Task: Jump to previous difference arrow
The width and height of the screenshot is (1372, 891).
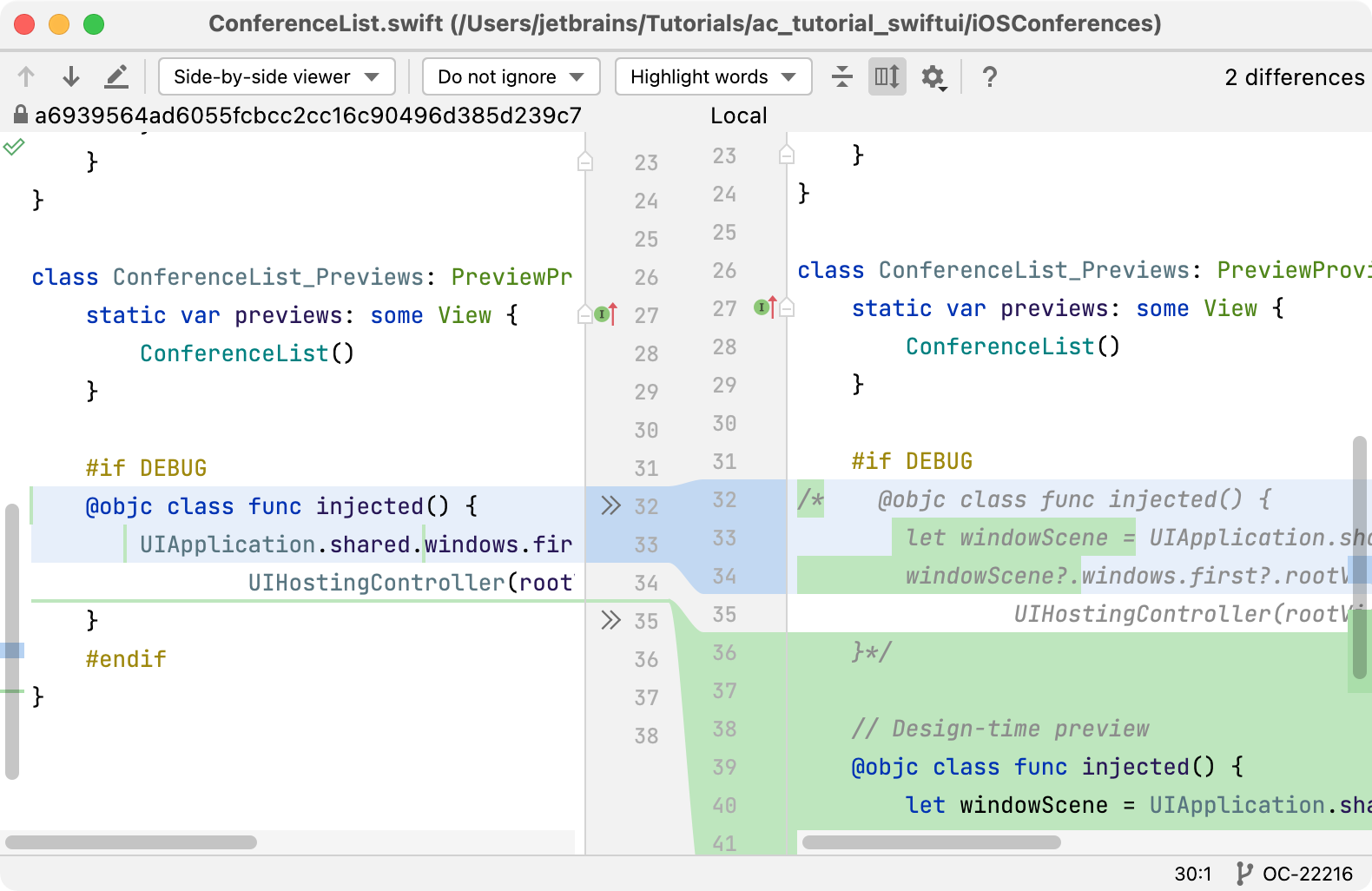Action: point(26,77)
